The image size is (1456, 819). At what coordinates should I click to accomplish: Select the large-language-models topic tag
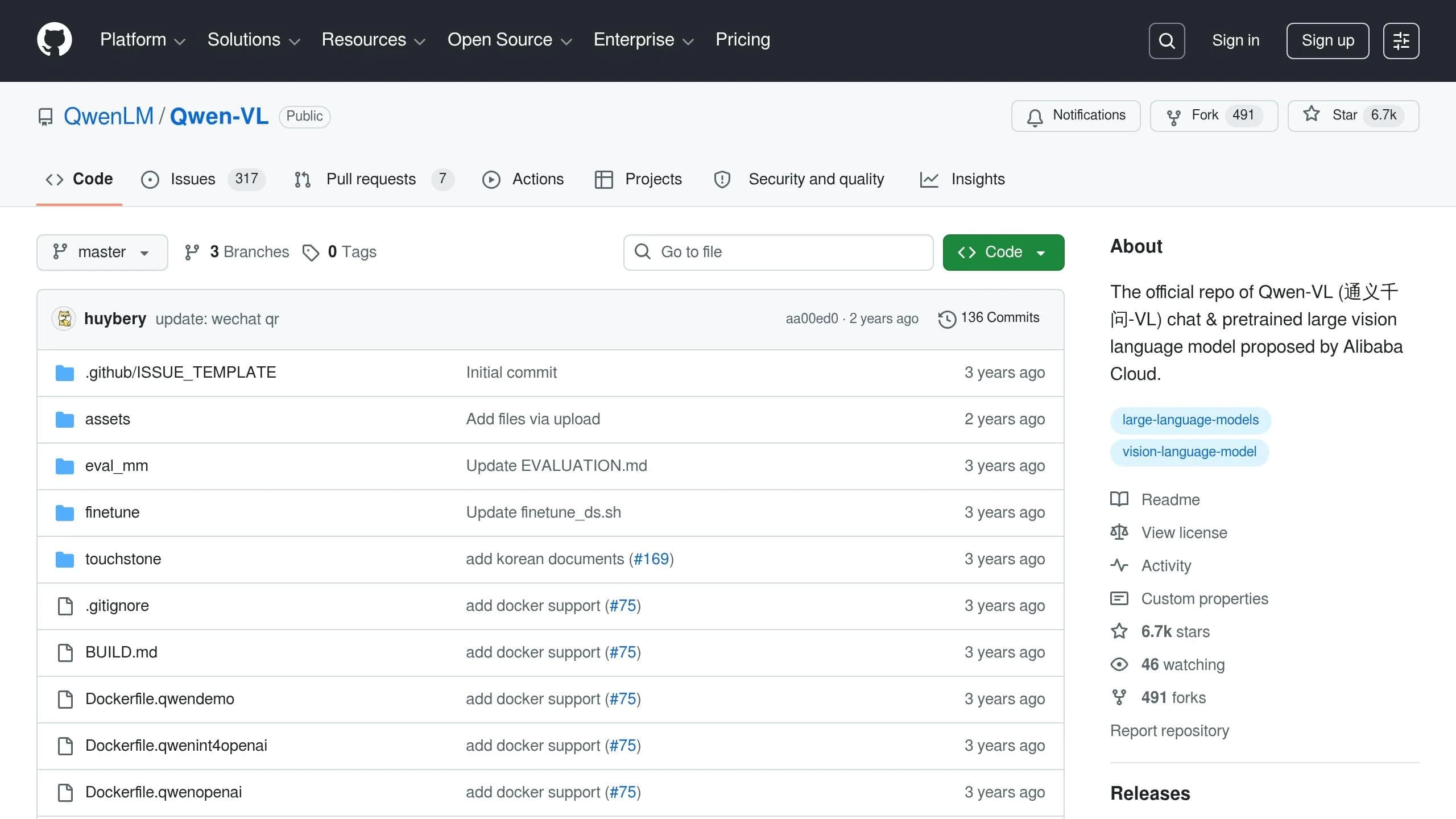(1190, 420)
